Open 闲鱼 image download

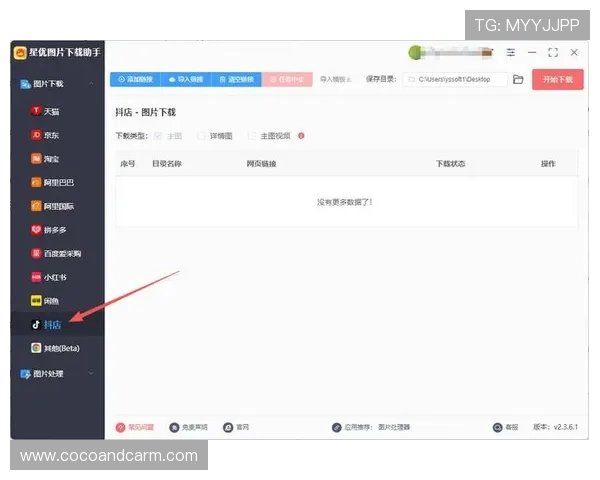(x=45, y=301)
